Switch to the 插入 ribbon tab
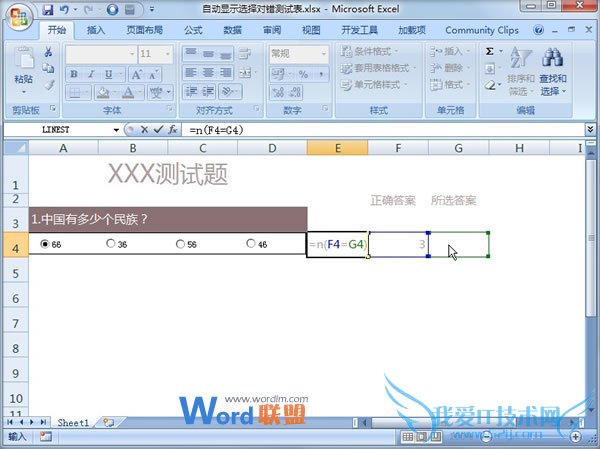This screenshot has width=600, height=449. pos(96,30)
